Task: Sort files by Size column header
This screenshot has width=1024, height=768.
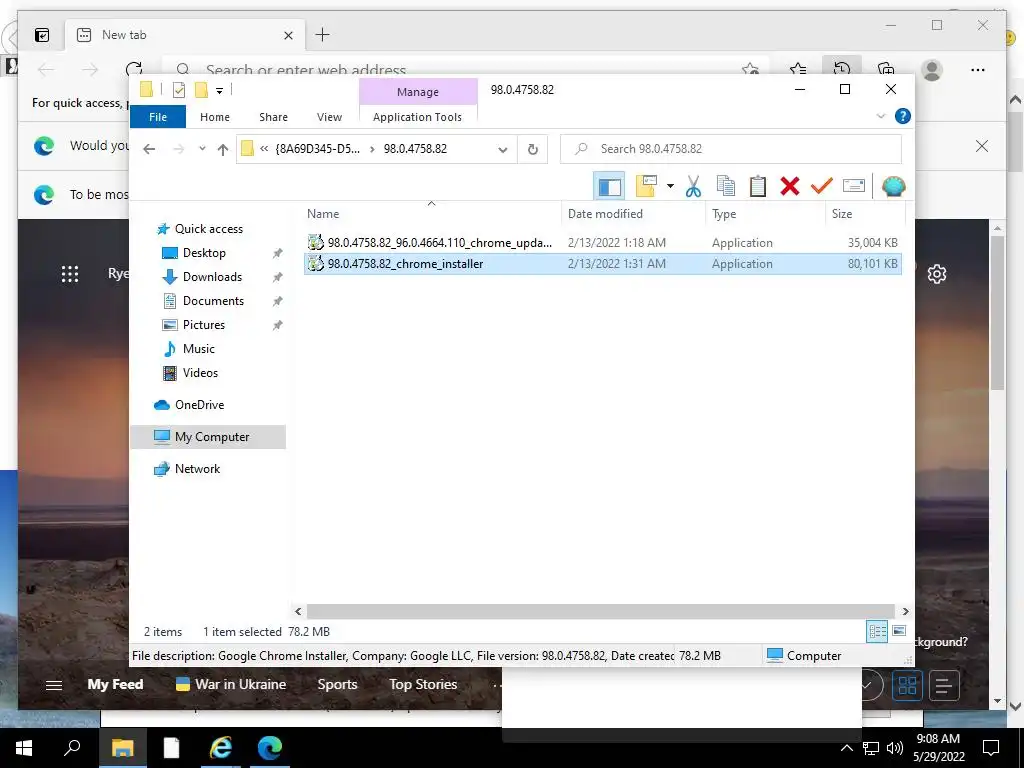Action: [865, 214]
